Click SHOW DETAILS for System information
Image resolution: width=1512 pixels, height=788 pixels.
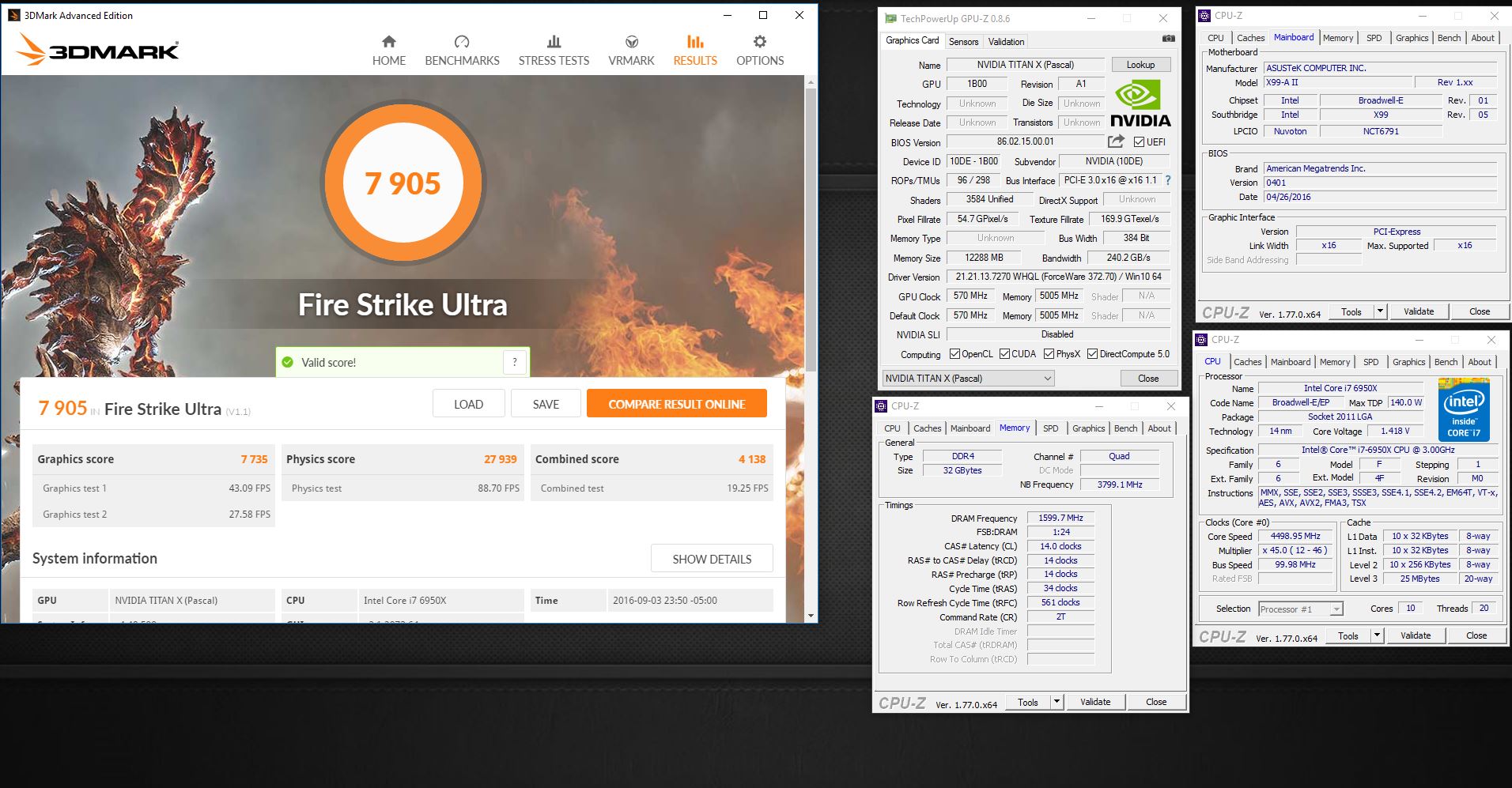coord(712,559)
